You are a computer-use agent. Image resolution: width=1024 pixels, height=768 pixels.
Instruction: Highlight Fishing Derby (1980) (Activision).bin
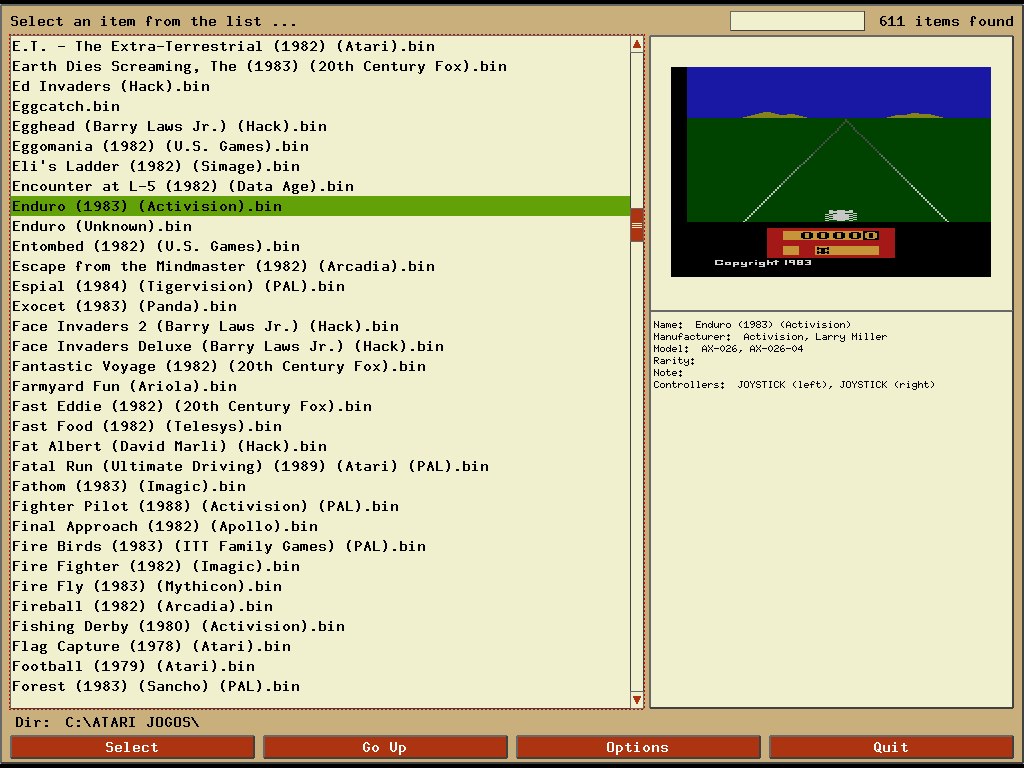click(178, 626)
